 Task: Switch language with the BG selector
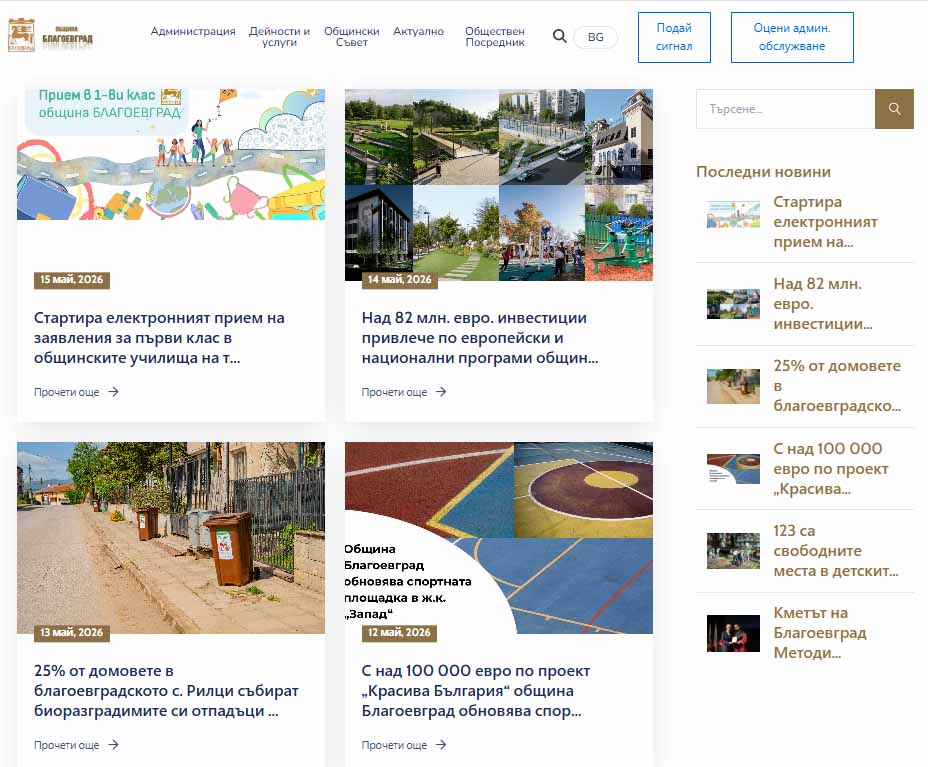point(595,37)
